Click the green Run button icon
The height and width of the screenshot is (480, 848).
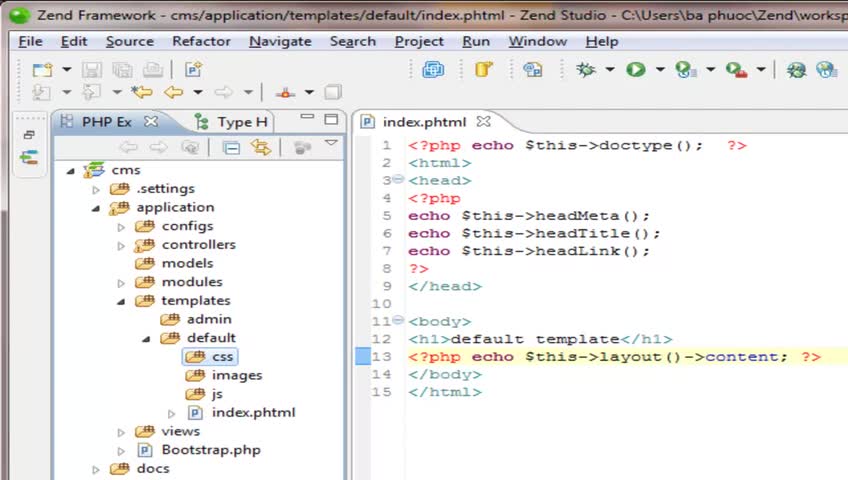(635, 70)
